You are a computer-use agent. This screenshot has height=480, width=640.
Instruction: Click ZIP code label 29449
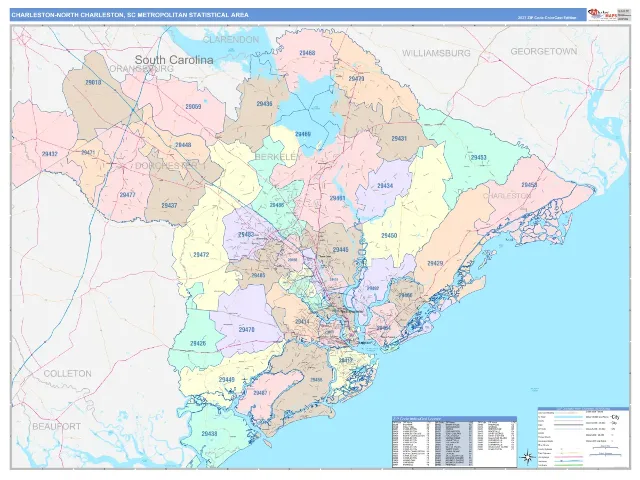[227, 380]
